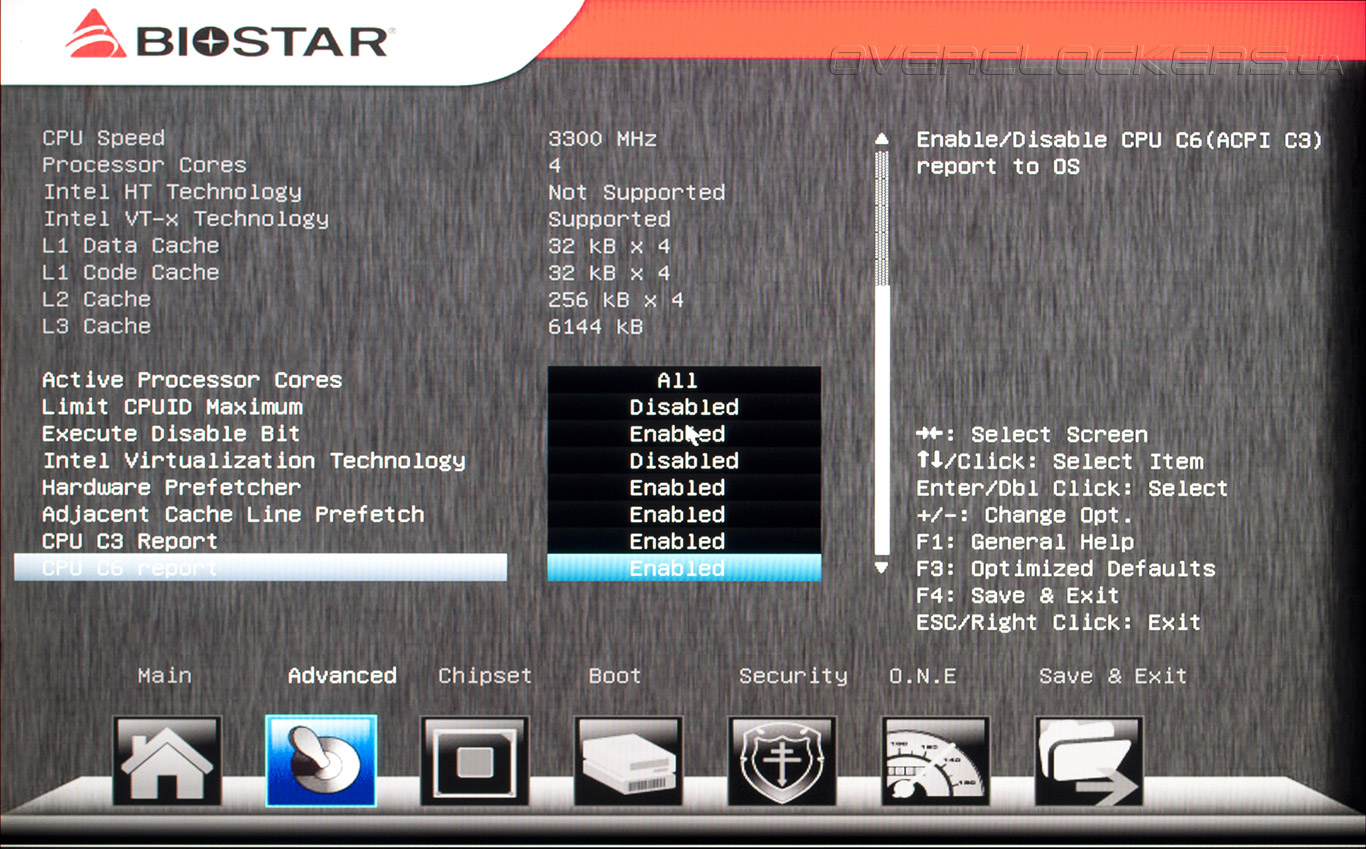Click the Processor Cores label
The image size is (1366, 849).
coord(144,165)
